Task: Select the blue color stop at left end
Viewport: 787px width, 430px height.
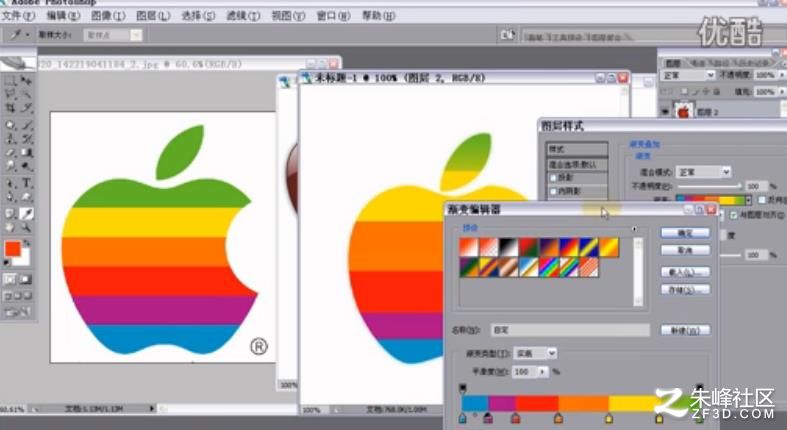Action: [463, 418]
